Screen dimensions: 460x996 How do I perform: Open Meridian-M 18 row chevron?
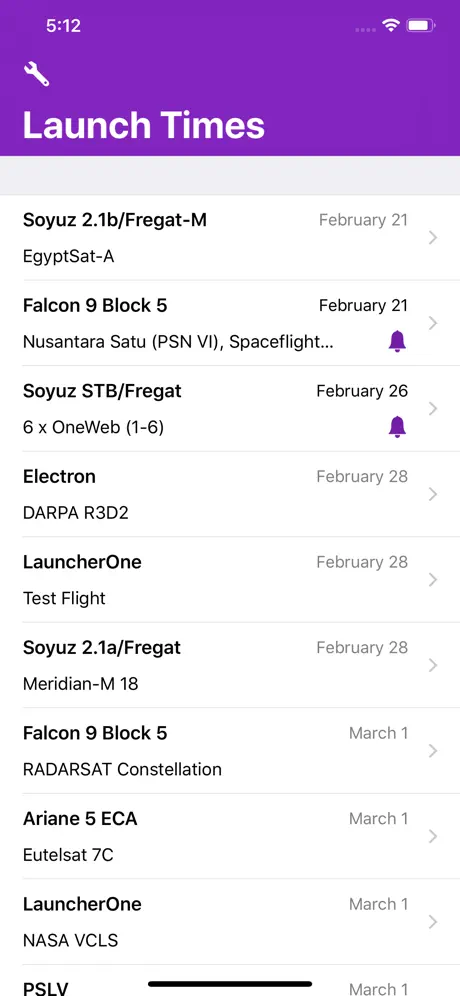click(433, 665)
